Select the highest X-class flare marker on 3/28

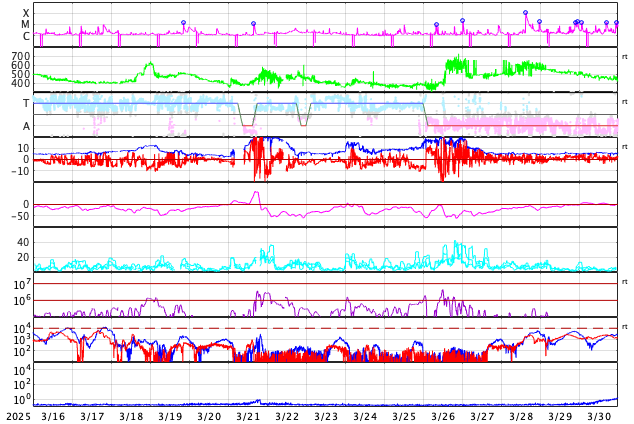click(525, 13)
